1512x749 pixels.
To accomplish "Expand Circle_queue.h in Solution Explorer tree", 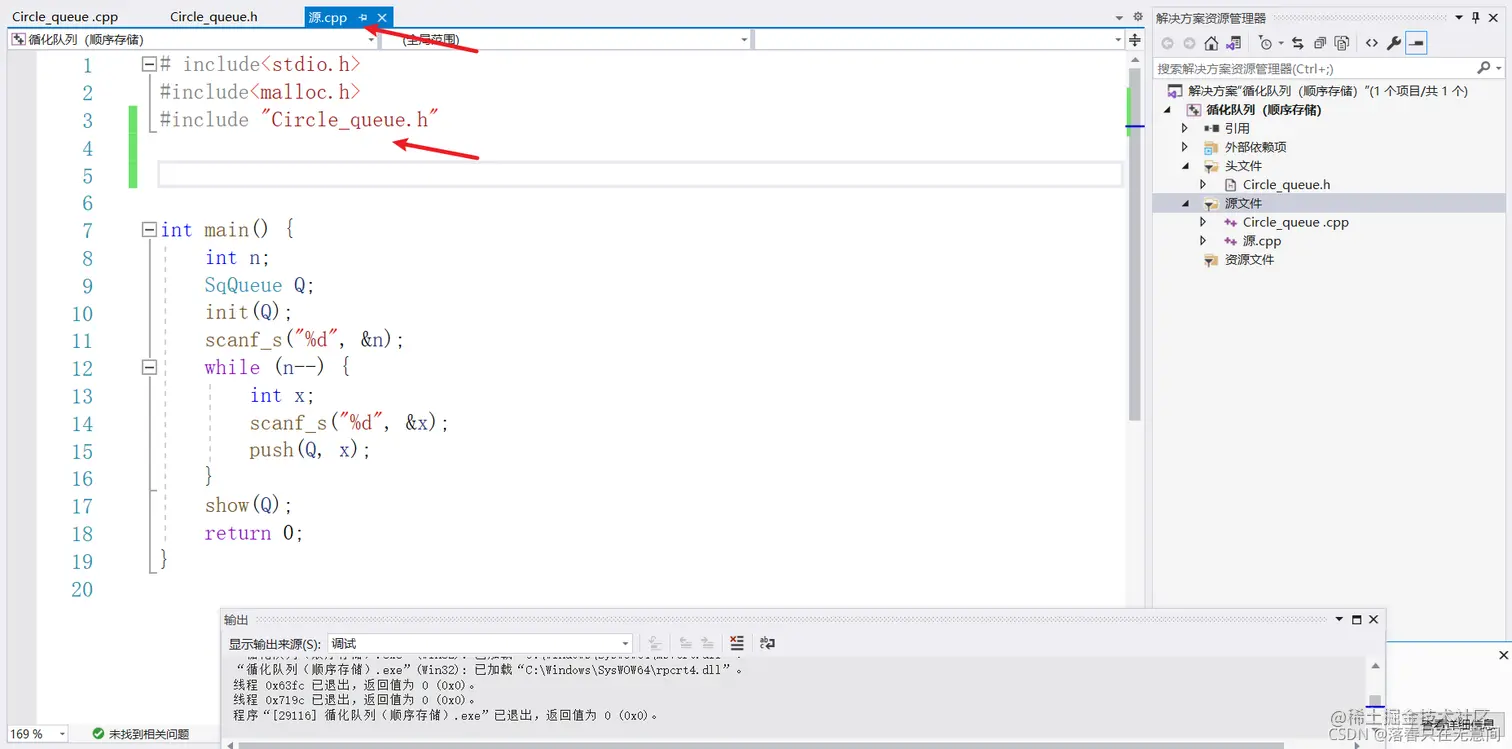I will click(x=1204, y=185).
